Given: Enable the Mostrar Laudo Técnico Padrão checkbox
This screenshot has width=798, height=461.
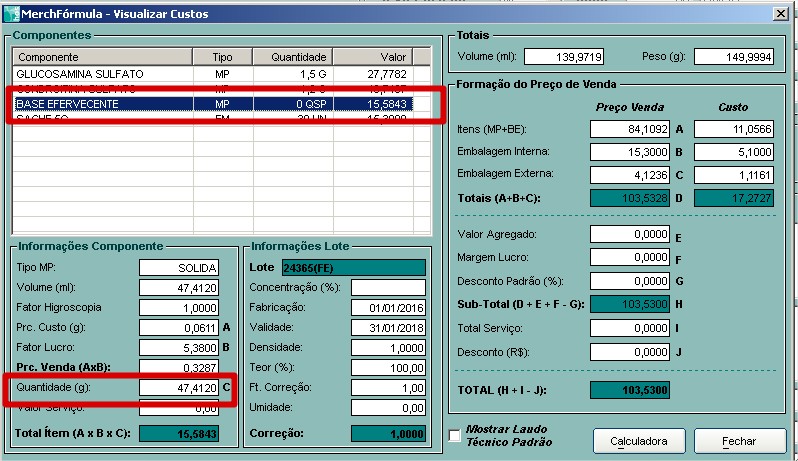Looking at the screenshot, I should (456, 436).
